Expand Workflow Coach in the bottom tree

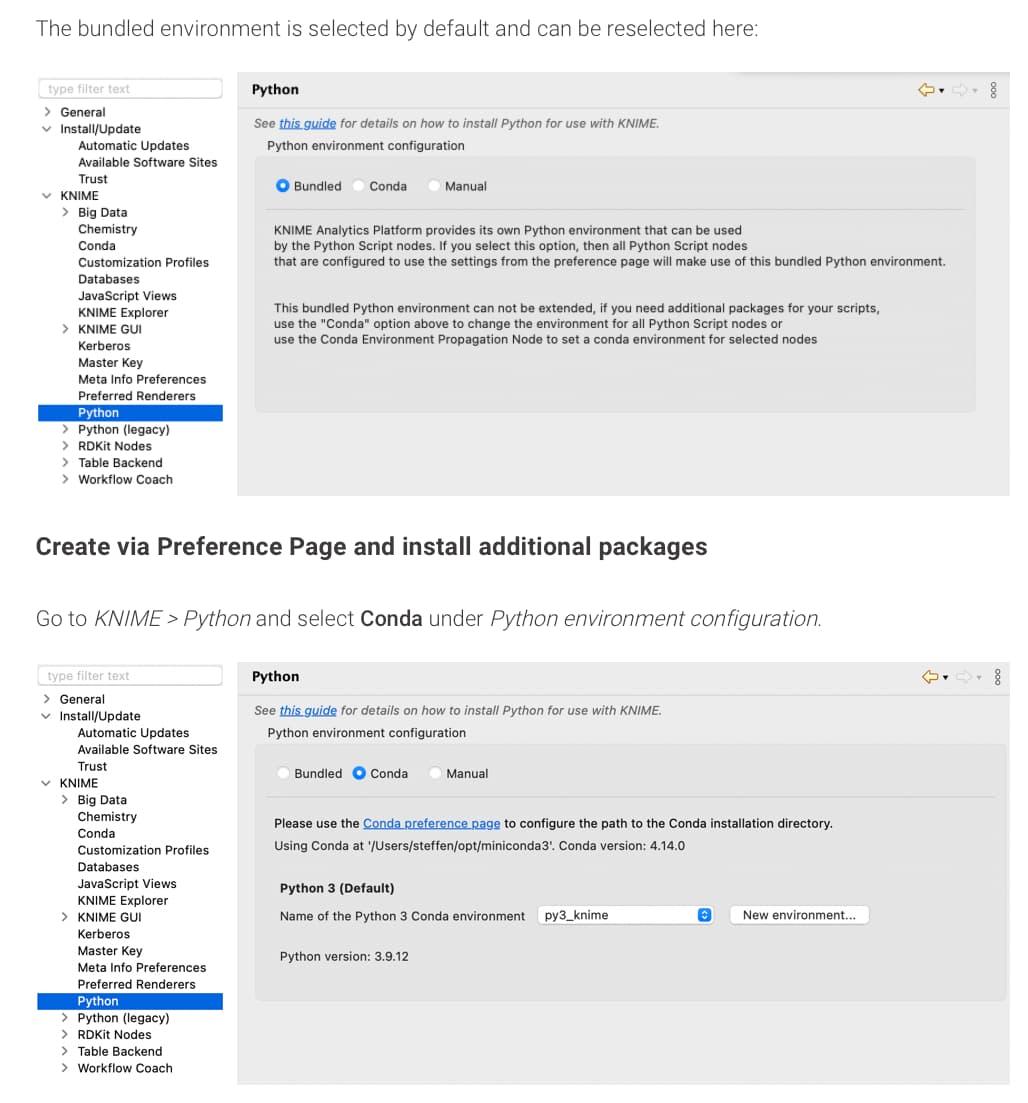click(64, 1069)
